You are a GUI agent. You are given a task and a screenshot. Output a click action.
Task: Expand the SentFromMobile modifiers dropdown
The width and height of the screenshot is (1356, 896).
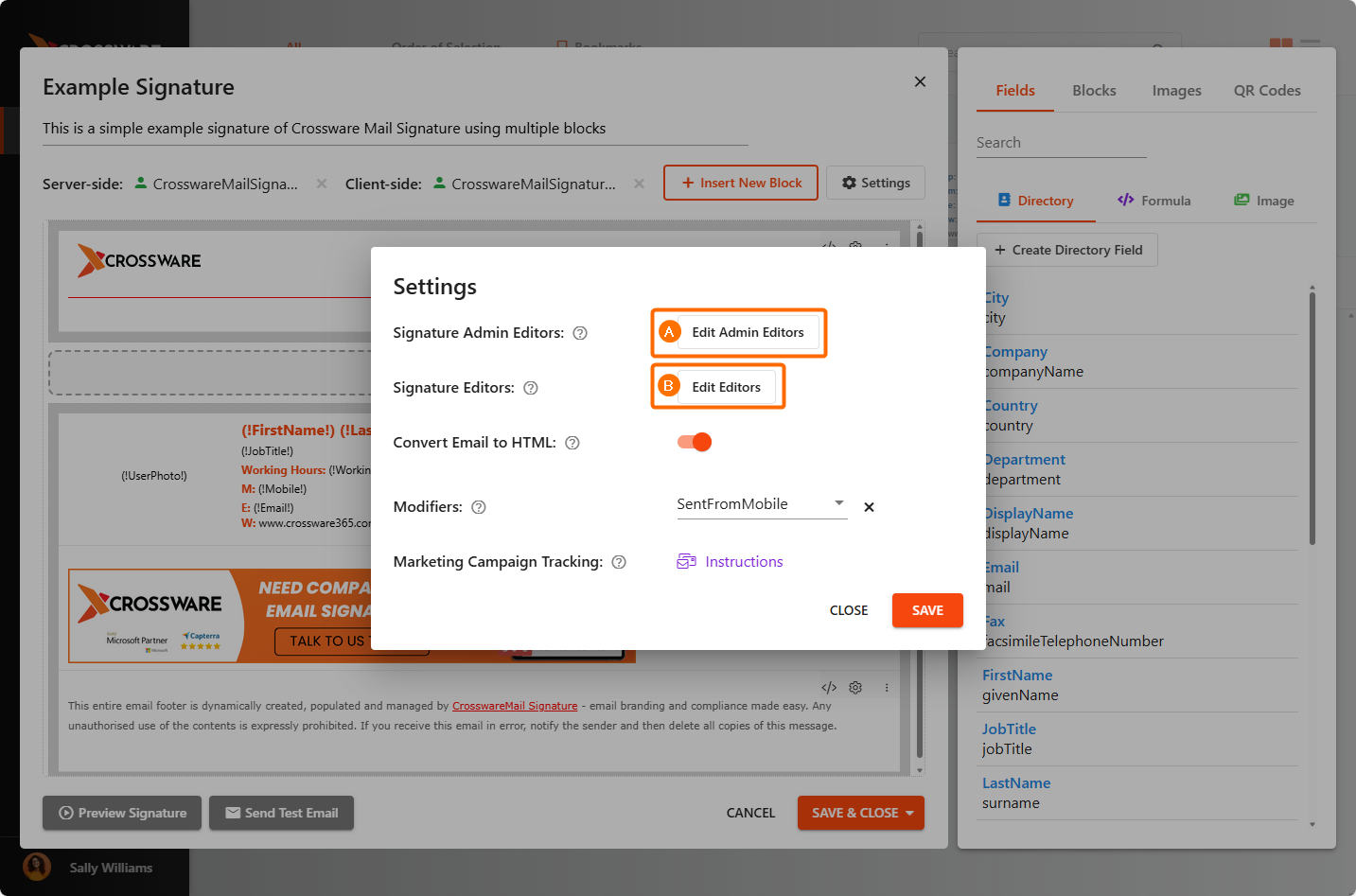tap(838, 503)
